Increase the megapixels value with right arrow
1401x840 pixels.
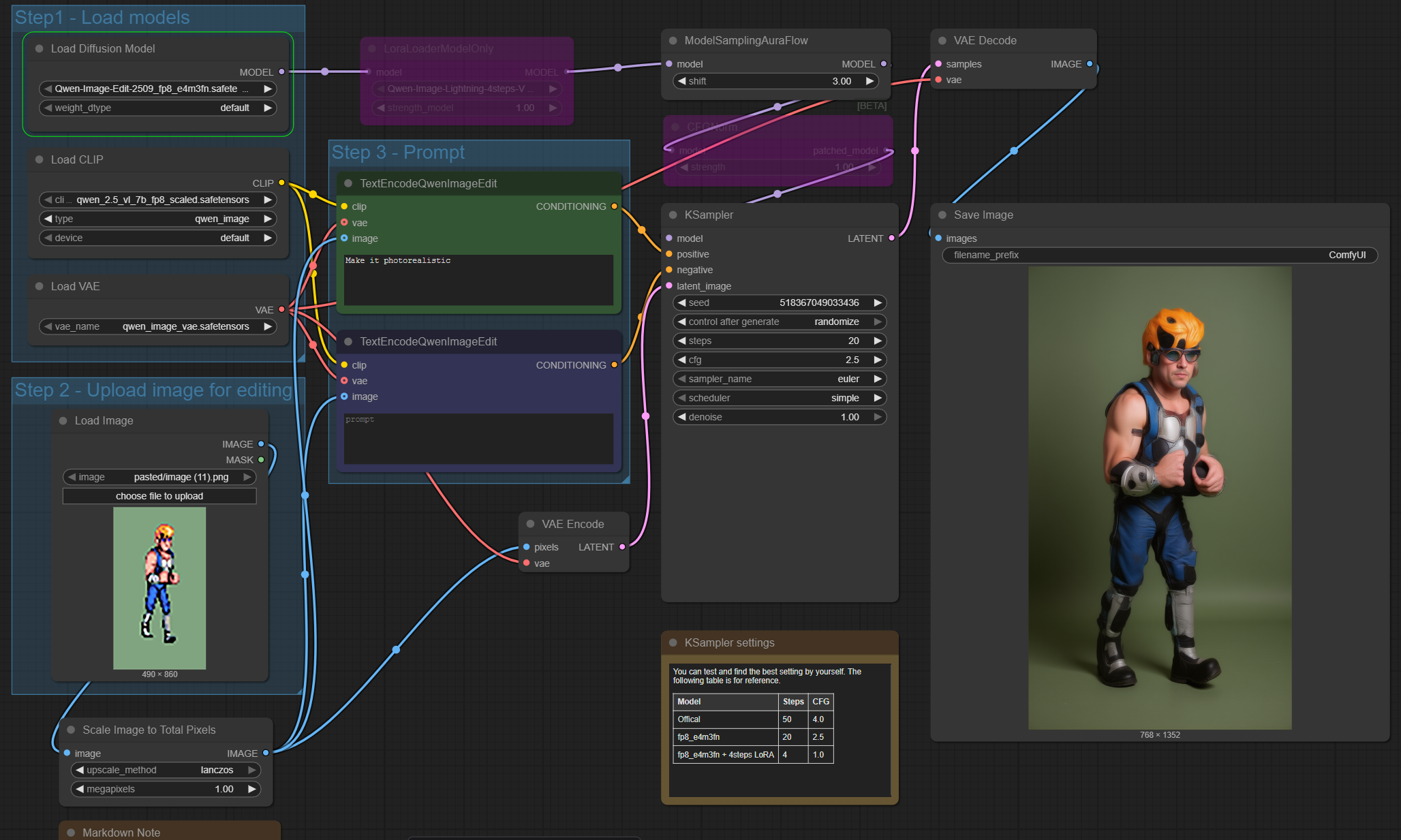pos(252,789)
